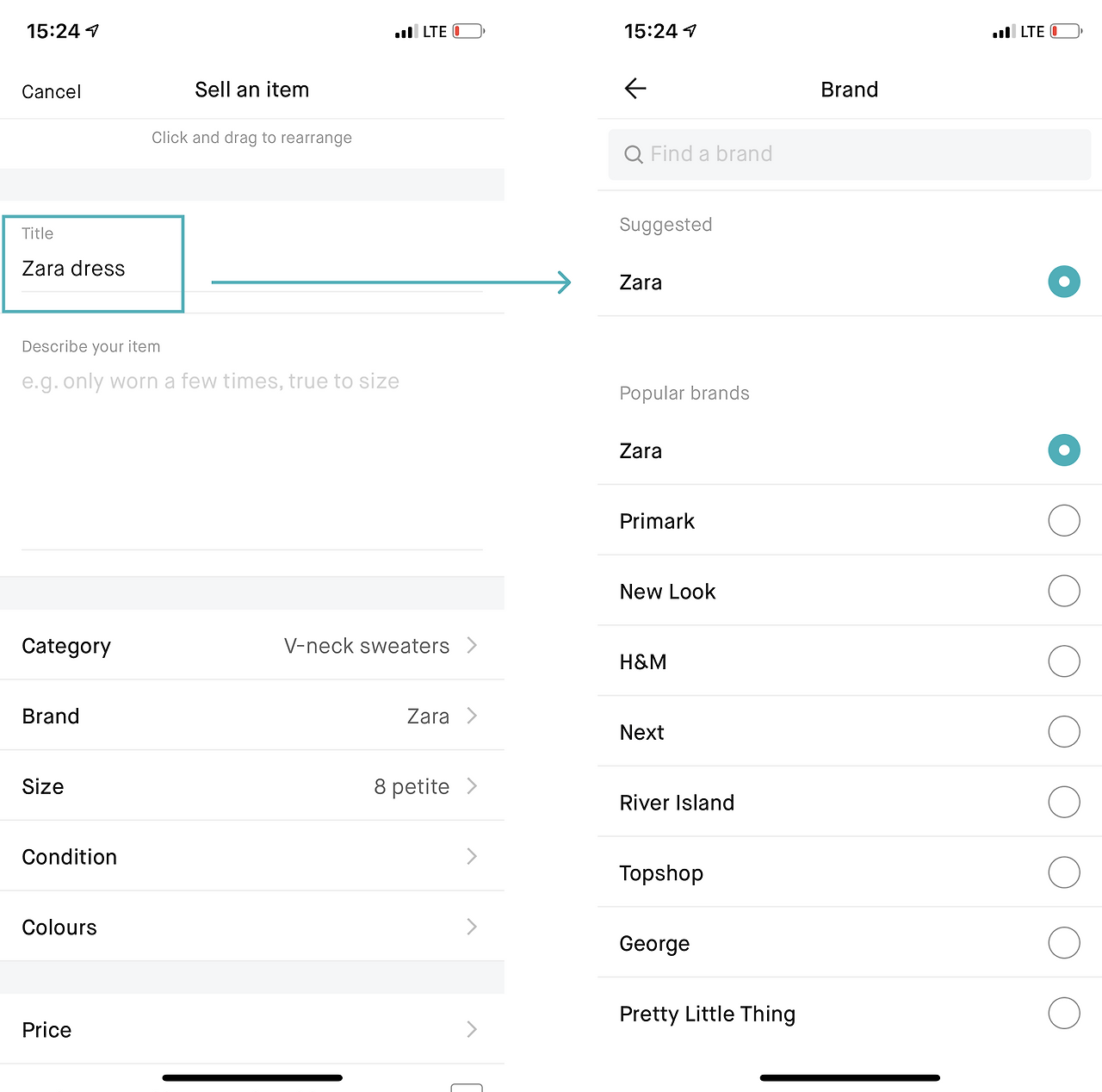Open the Brand row showing Zara
The image size is (1102, 1092).
click(x=251, y=716)
